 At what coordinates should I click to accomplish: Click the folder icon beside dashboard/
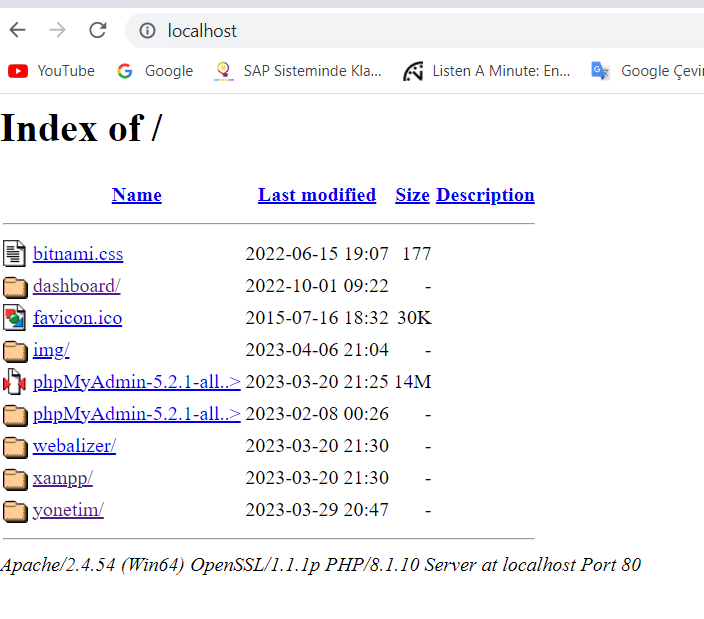coord(15,287)
